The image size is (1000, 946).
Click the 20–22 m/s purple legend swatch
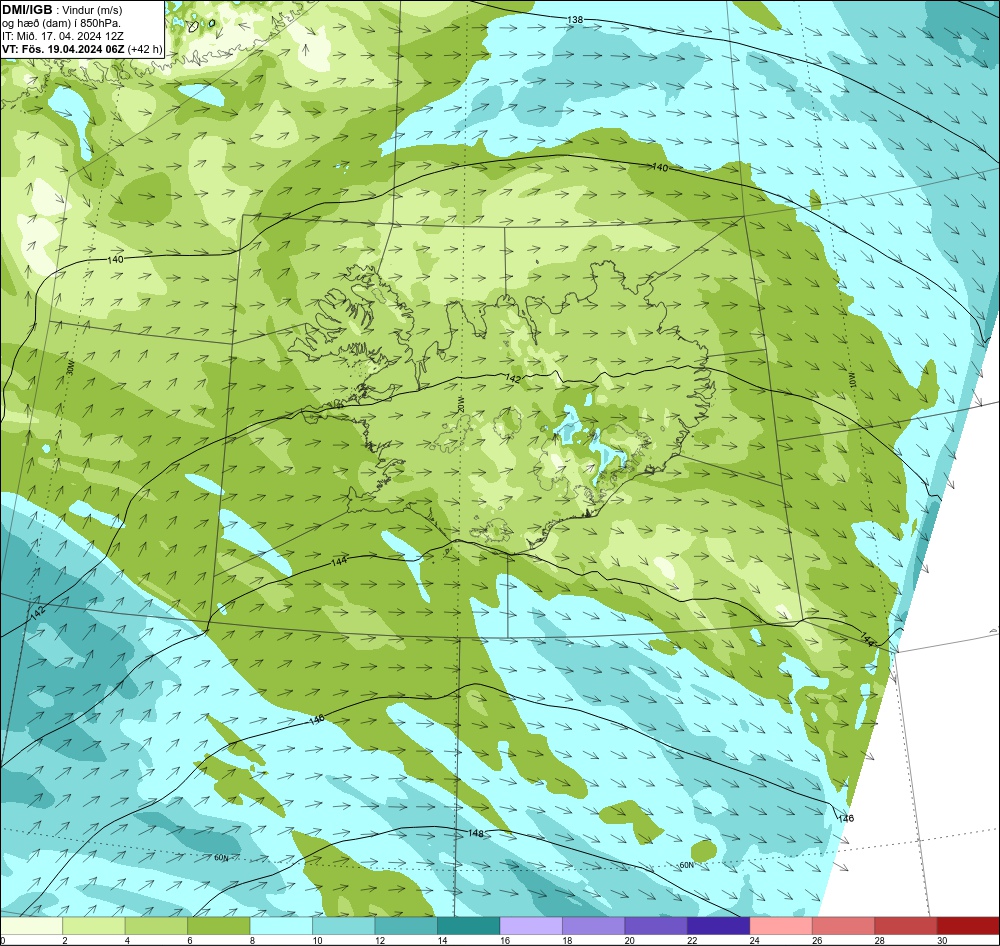(656, 926)
